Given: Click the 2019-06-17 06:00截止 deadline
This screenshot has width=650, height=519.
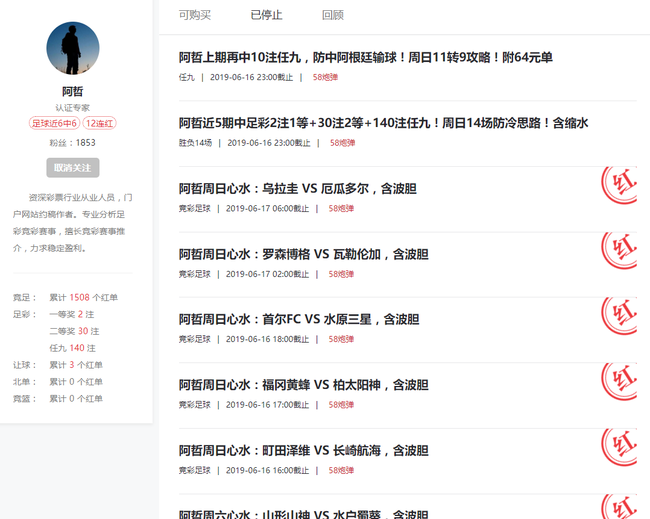Looking at the screenshot, I should coord(267,209).
